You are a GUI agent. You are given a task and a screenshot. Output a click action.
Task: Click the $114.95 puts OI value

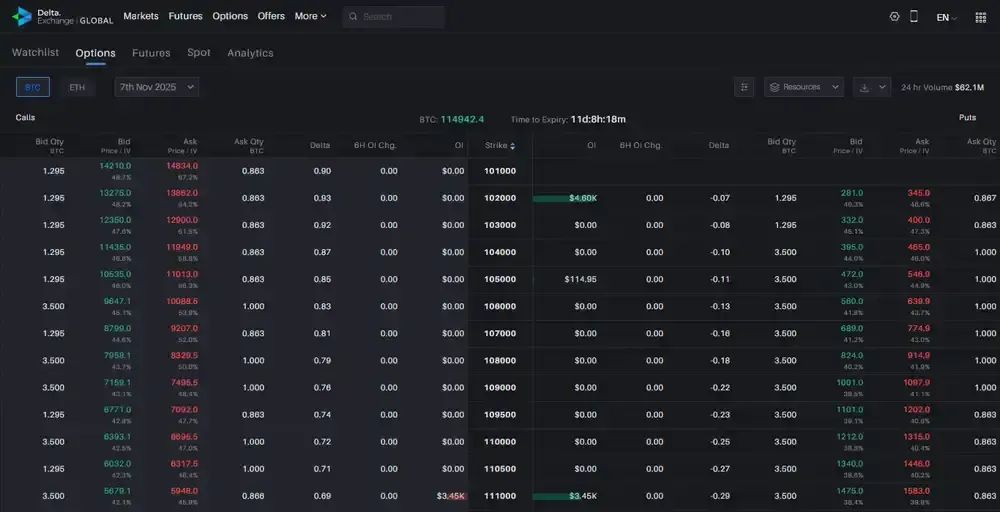(x=580, y=279)
